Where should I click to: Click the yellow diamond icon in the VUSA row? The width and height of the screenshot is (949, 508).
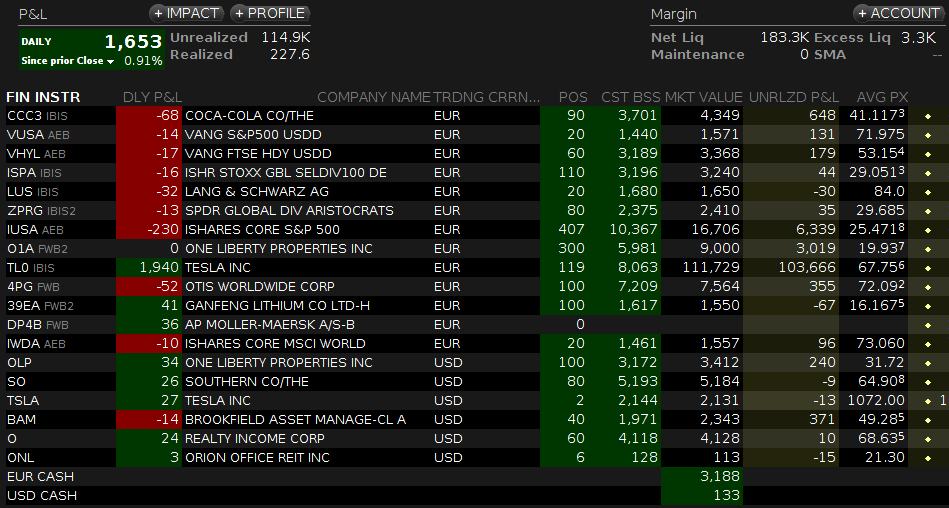point(927,135)
